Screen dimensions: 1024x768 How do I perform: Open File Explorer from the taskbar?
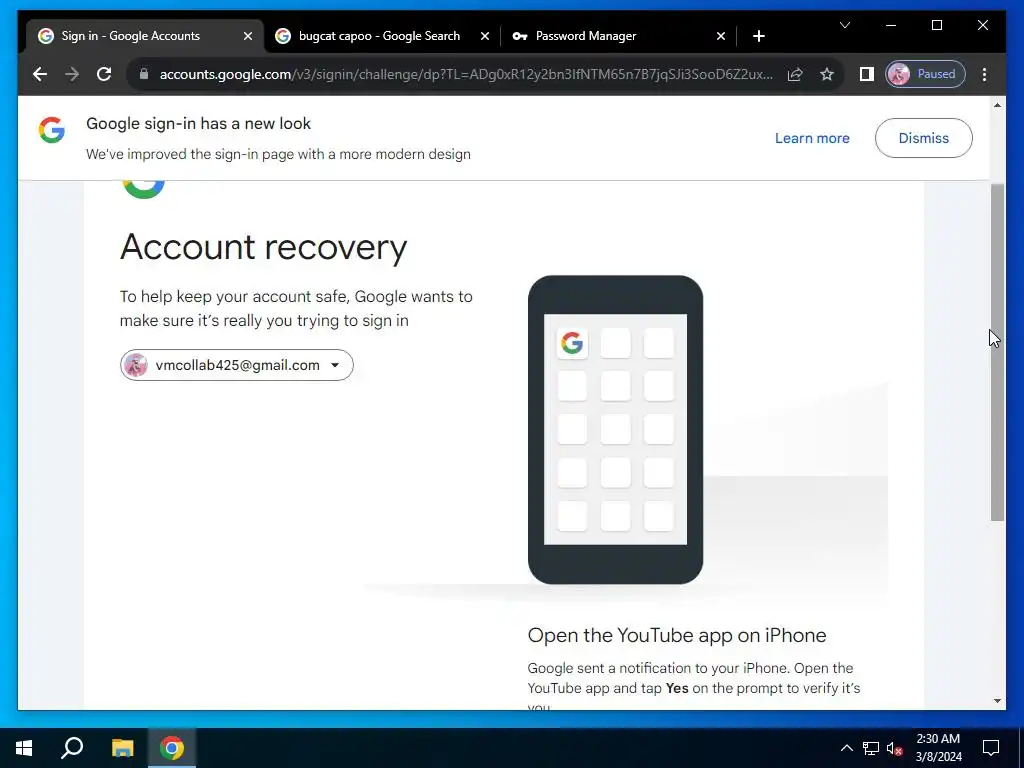(122, 748)
